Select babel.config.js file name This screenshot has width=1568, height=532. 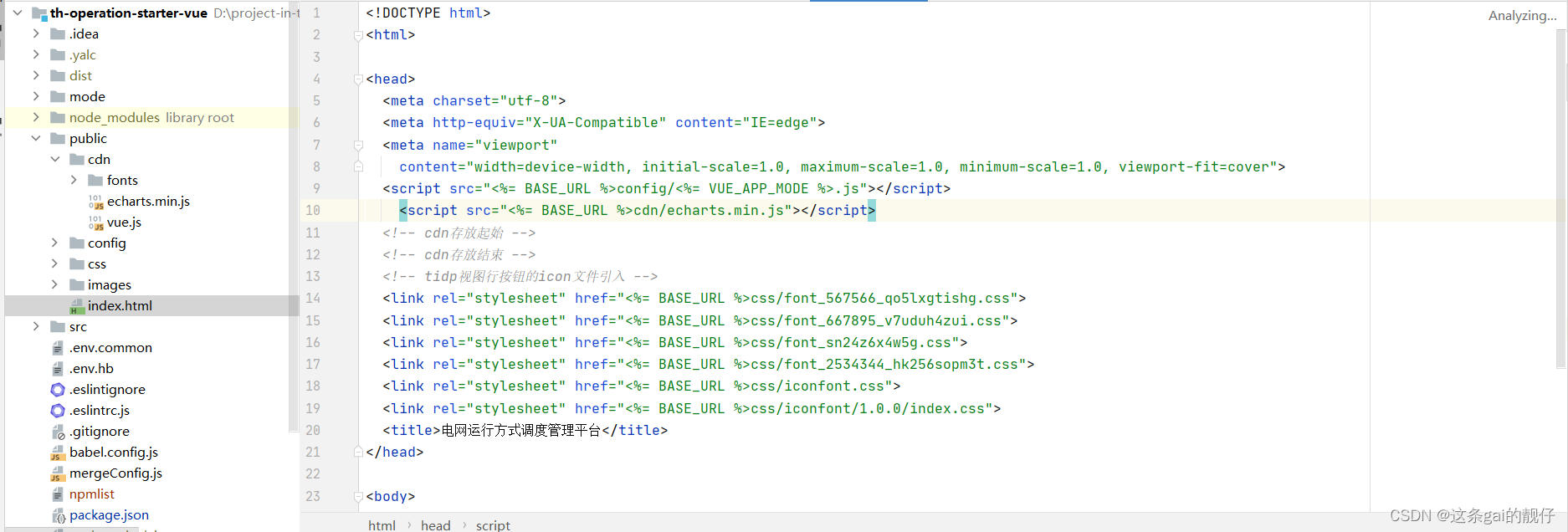coord(114,452)
